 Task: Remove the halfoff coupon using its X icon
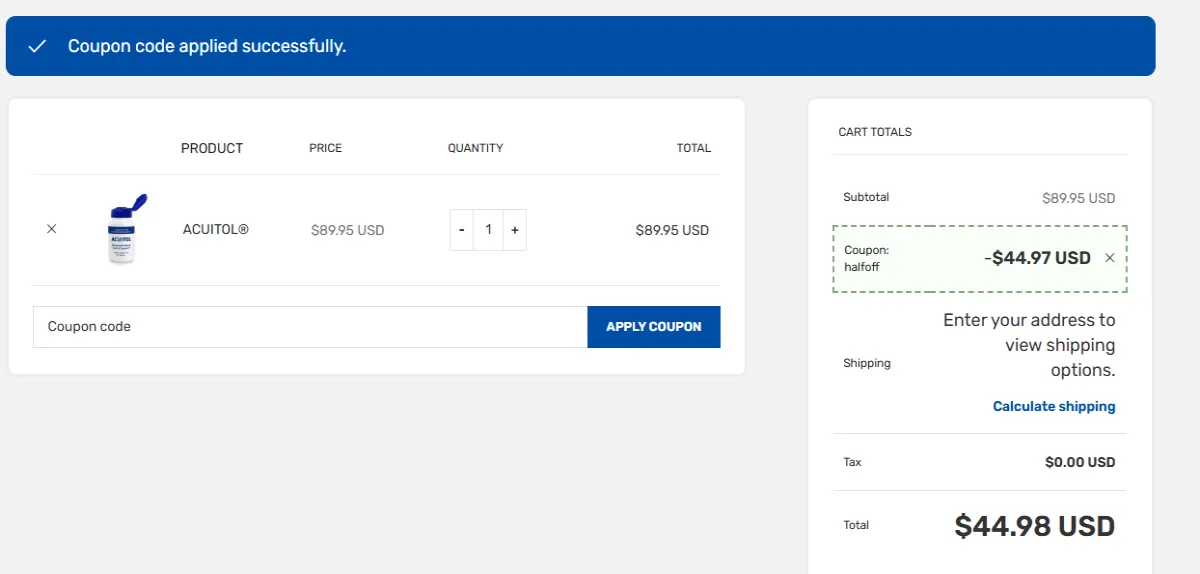[x=1109, y=258]
